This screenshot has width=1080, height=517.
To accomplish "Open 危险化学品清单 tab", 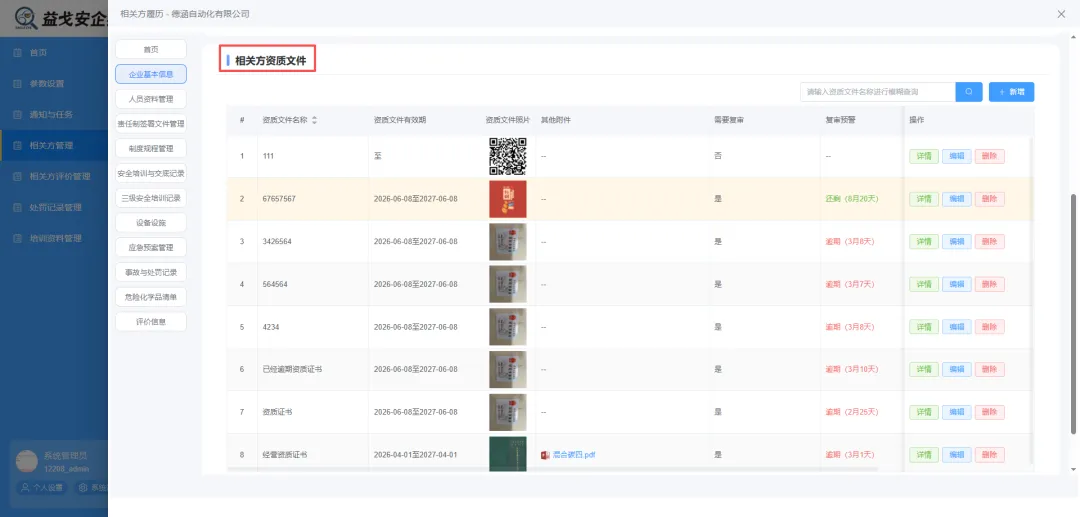I will pos(151,297).
